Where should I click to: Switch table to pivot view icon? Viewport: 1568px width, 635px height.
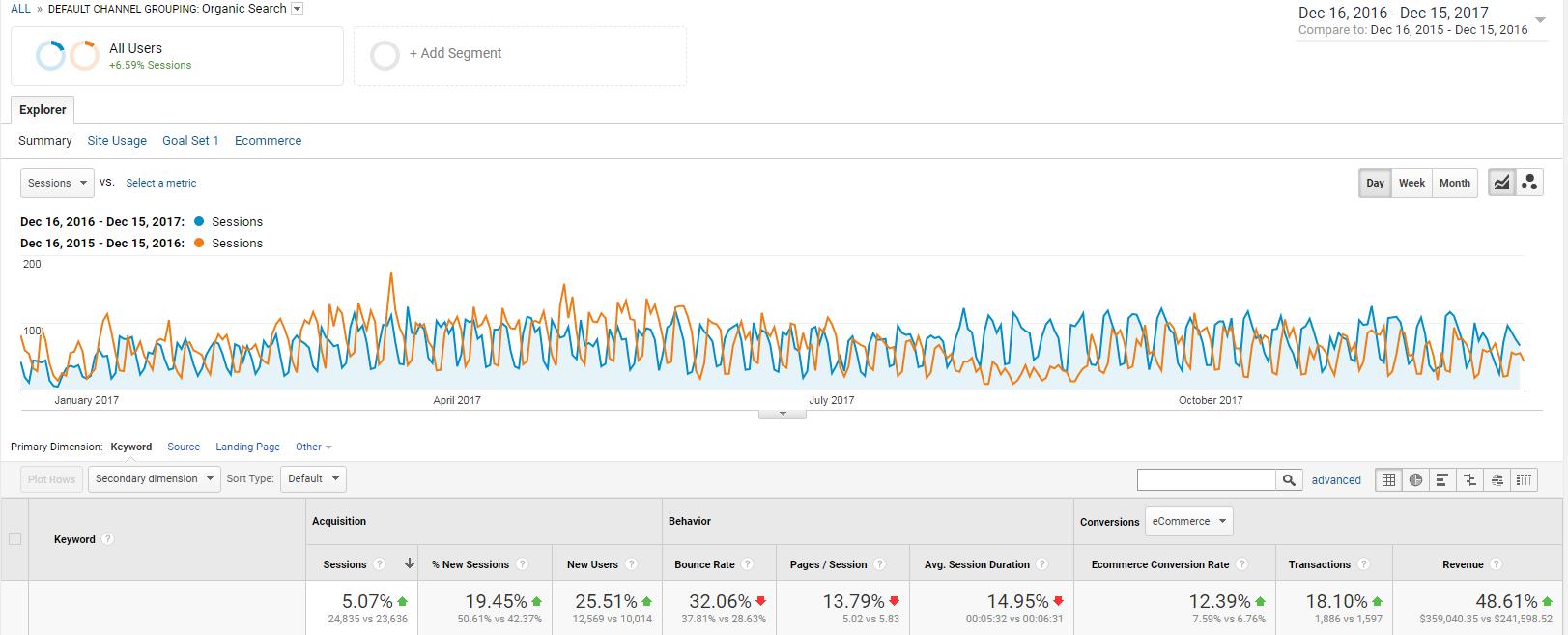(x=1524, y=479)
